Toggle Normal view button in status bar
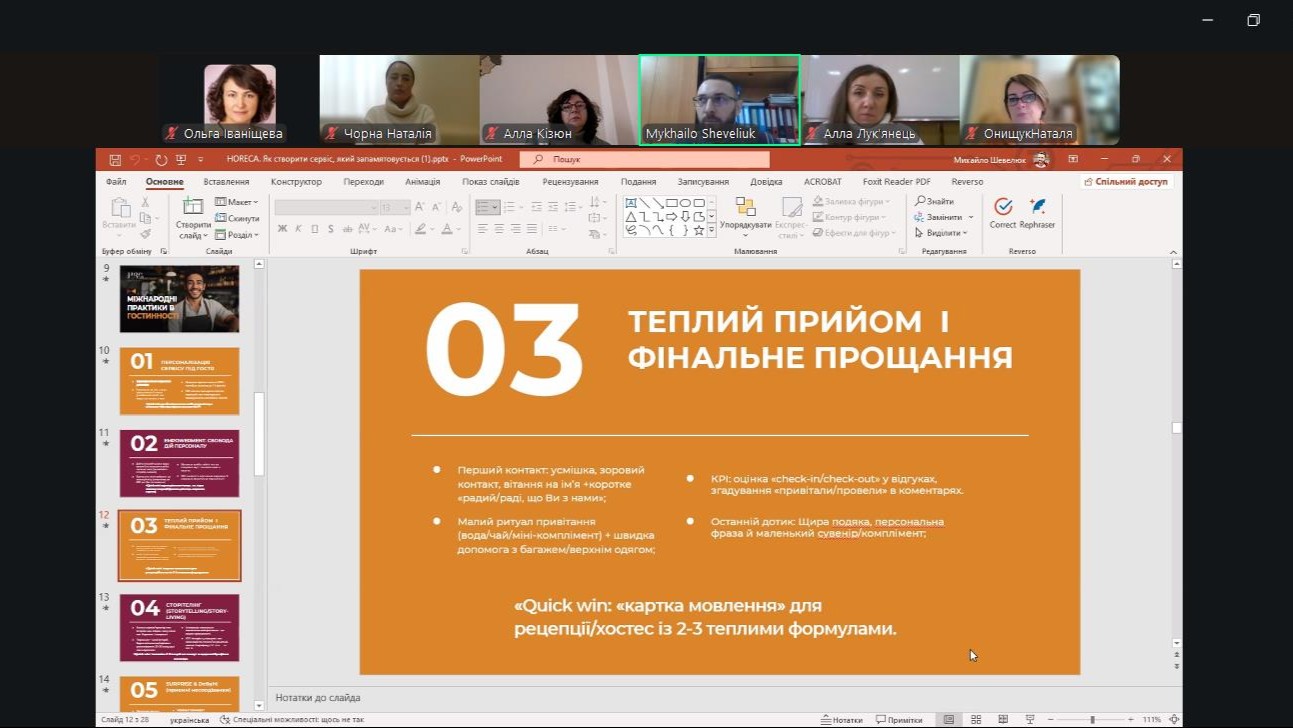 coord(948,720)
